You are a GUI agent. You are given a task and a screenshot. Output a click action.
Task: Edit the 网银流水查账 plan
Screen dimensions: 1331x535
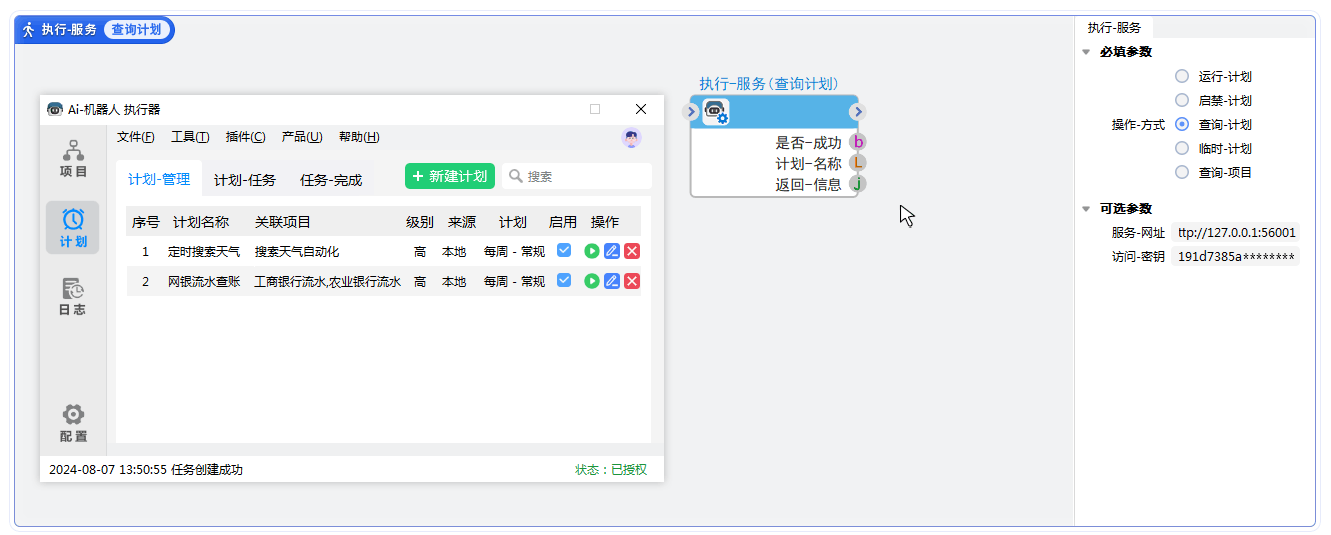pyautogui.click(x=612, y=282)
